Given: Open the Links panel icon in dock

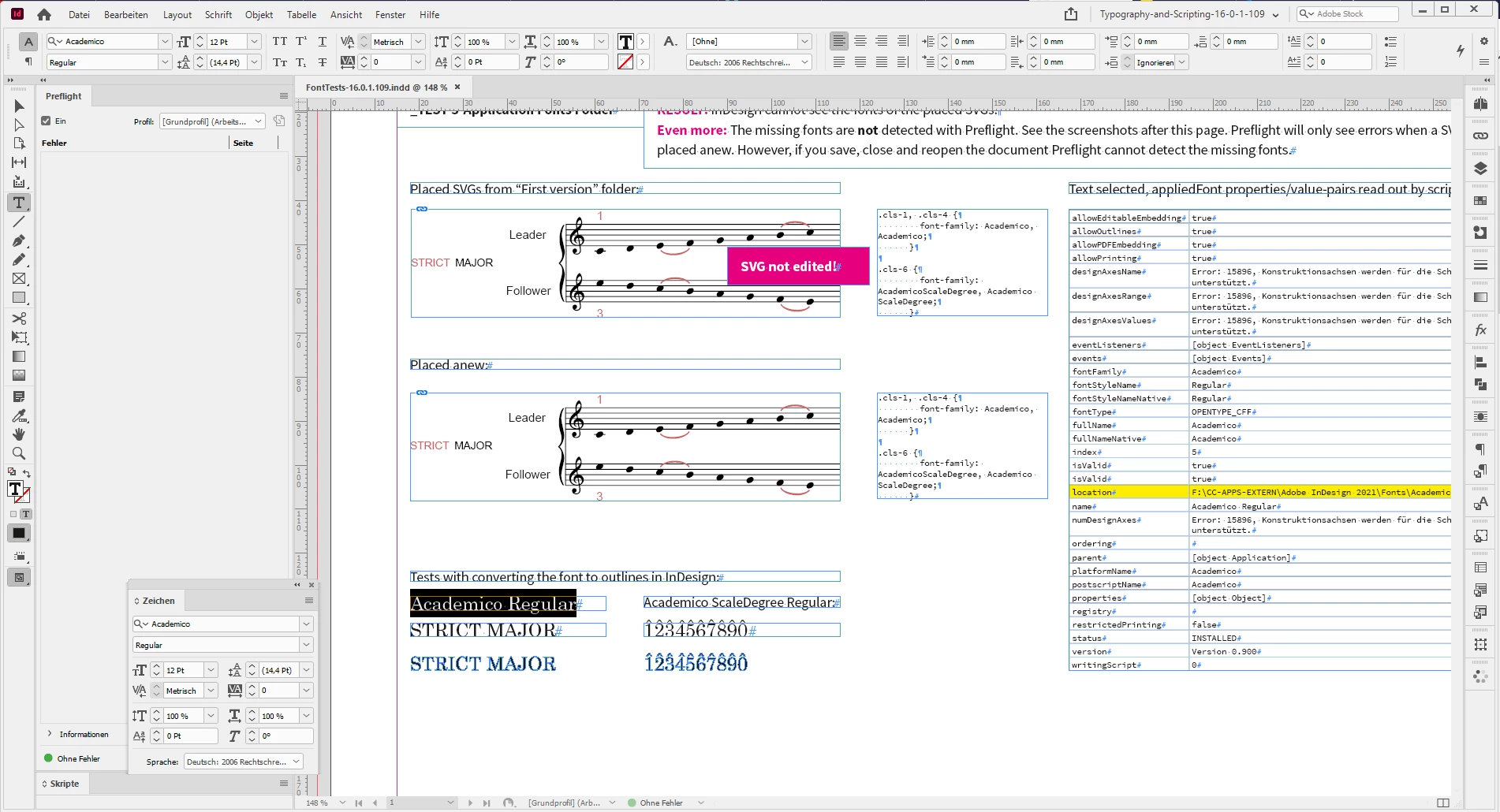Looking at the screenshot, I should click(x=1480, y=136).
